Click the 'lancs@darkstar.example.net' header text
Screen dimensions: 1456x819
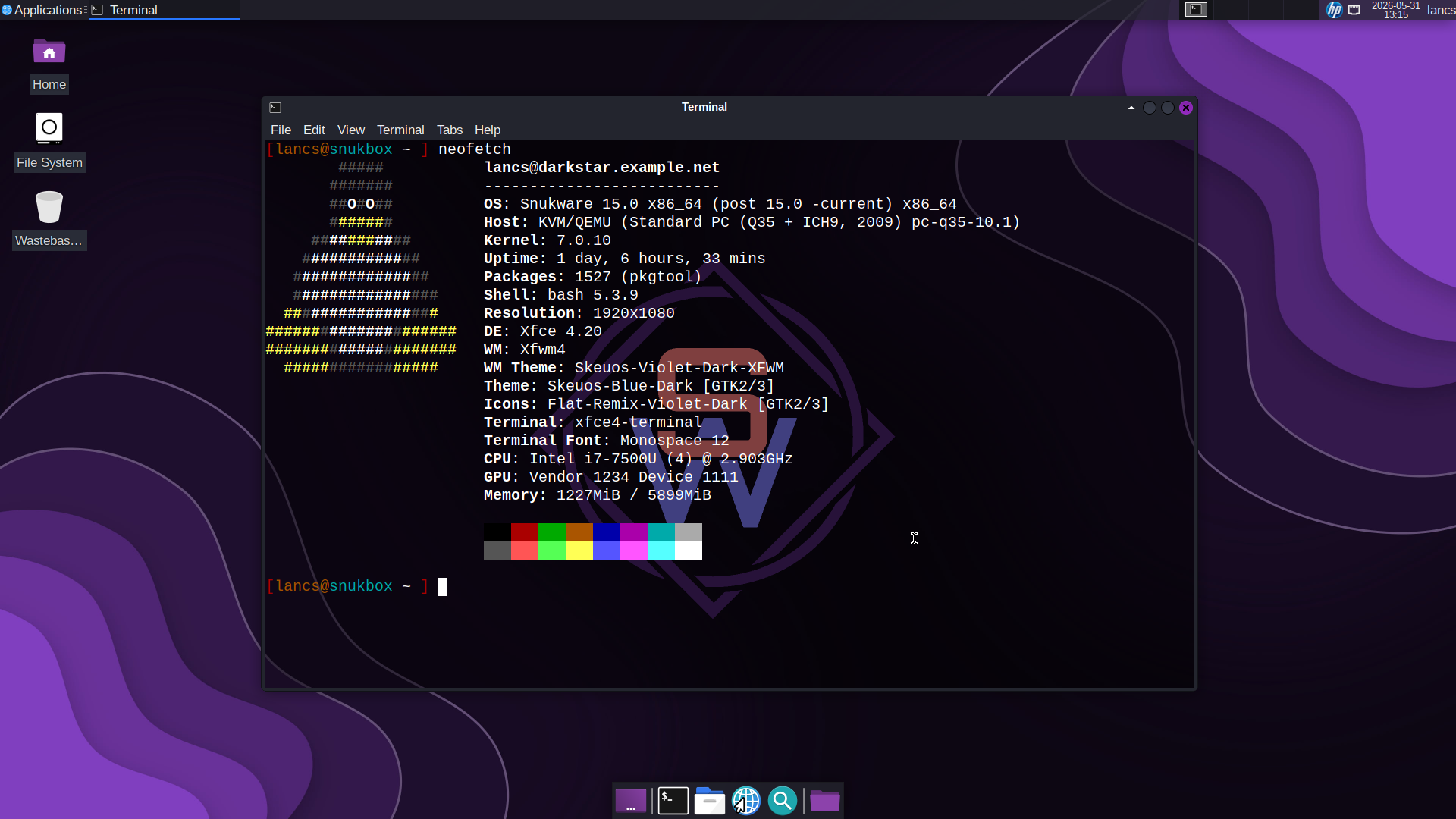point(602,168)
